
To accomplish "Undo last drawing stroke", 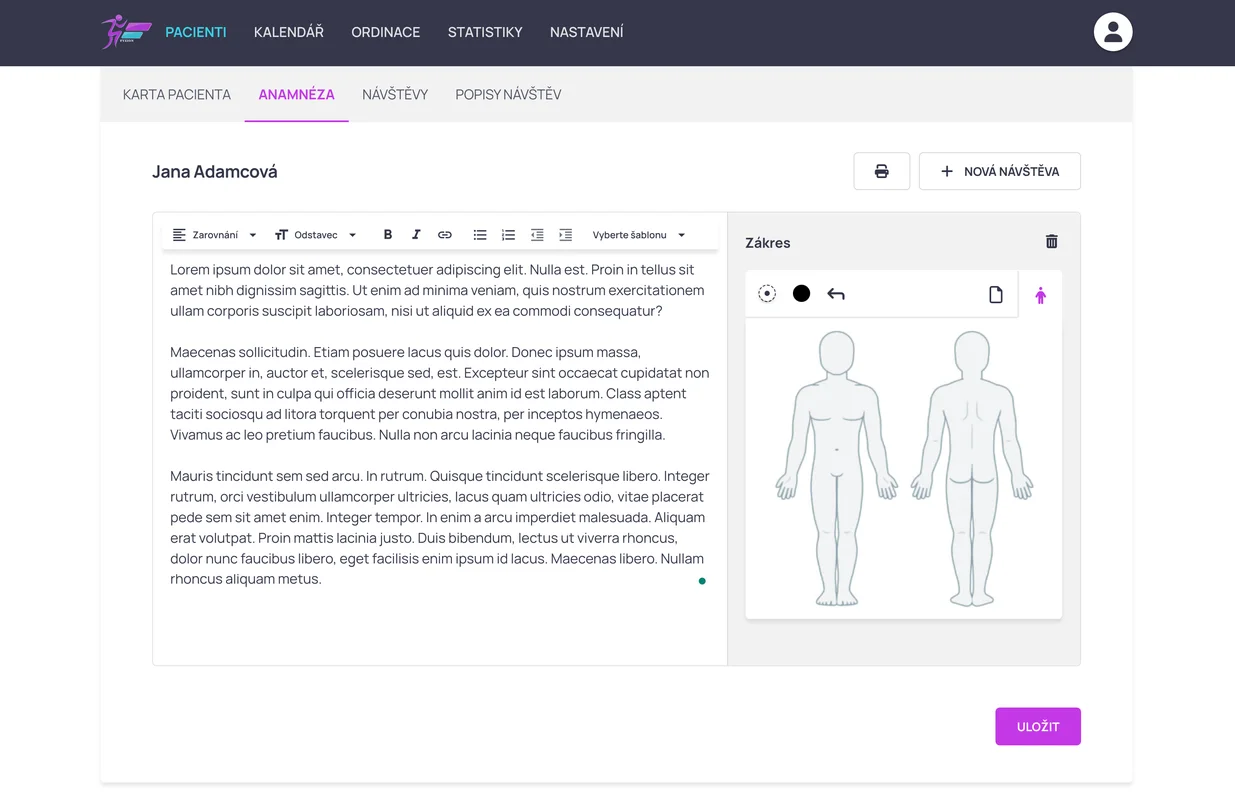I will point(836,294).
